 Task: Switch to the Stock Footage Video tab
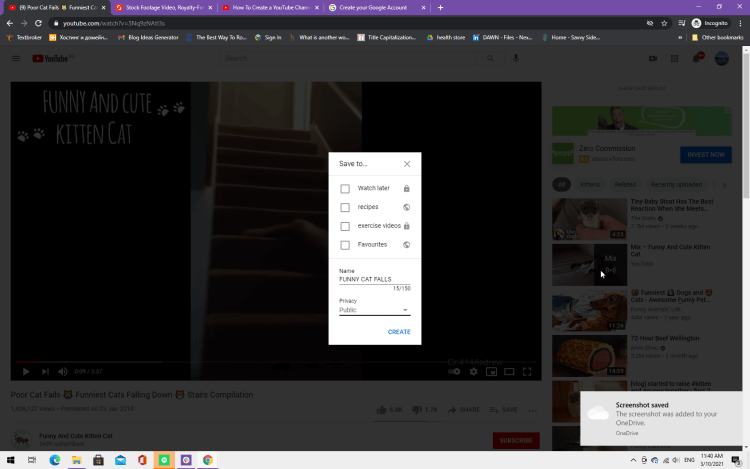(x=164, y=8)
